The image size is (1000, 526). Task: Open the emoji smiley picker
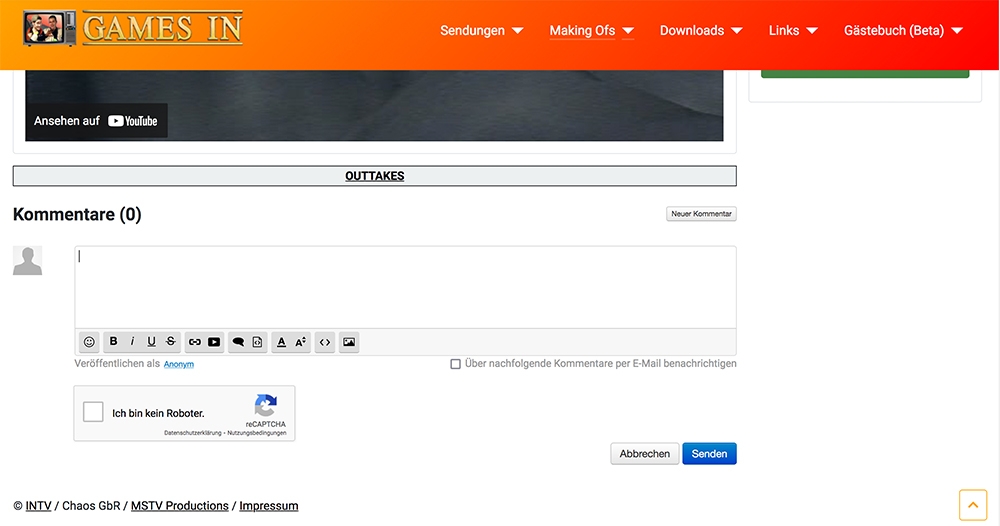89,342
